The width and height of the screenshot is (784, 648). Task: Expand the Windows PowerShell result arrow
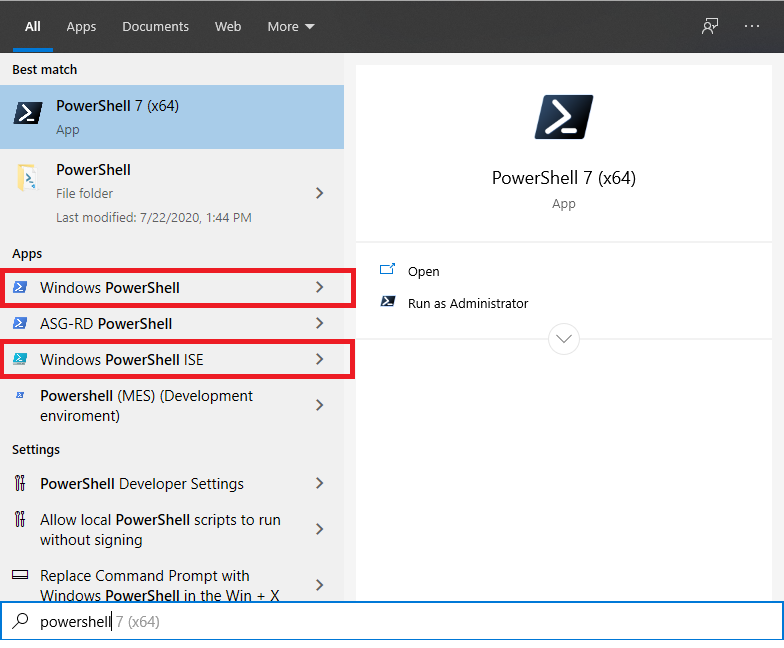pos(320,287)
